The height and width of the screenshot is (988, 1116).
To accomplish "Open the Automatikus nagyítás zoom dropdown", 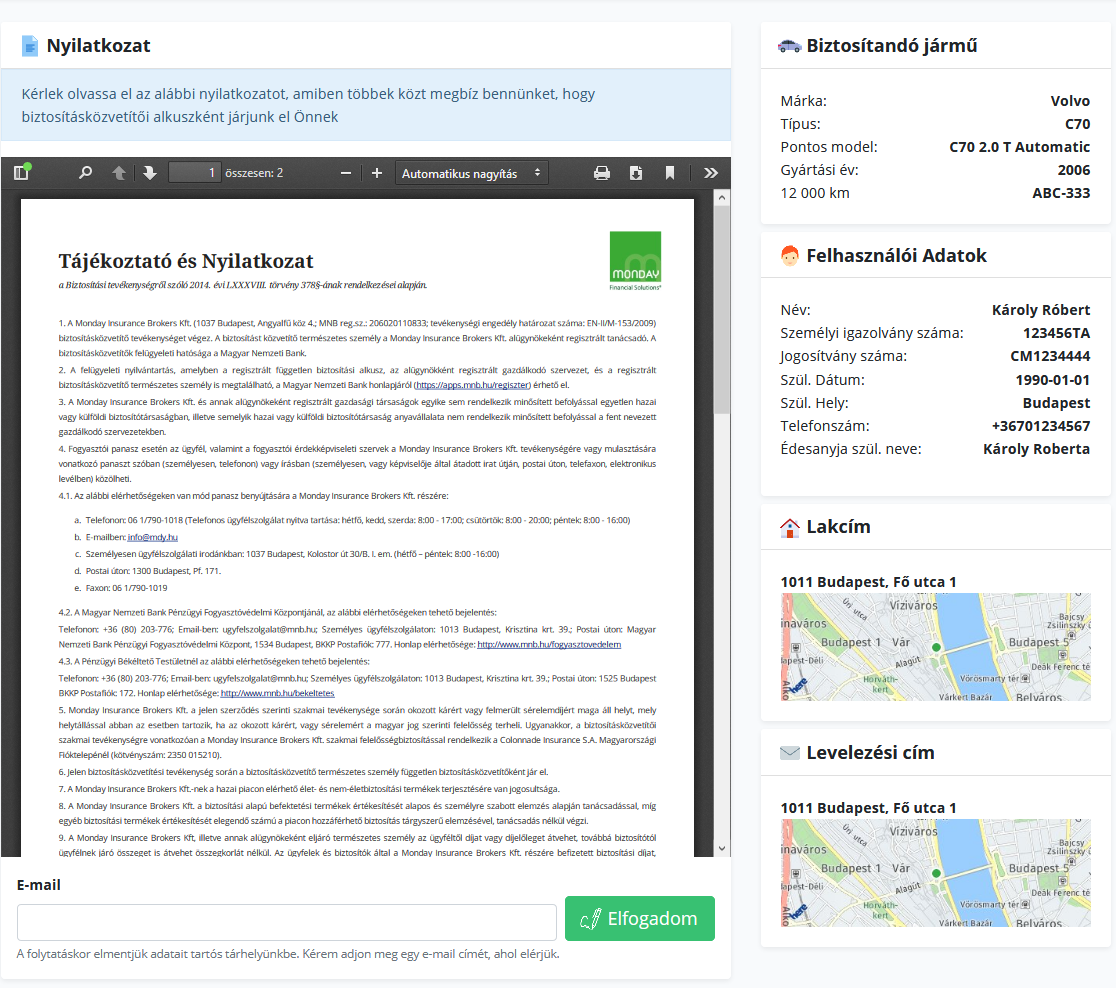I will coord(472,173).
